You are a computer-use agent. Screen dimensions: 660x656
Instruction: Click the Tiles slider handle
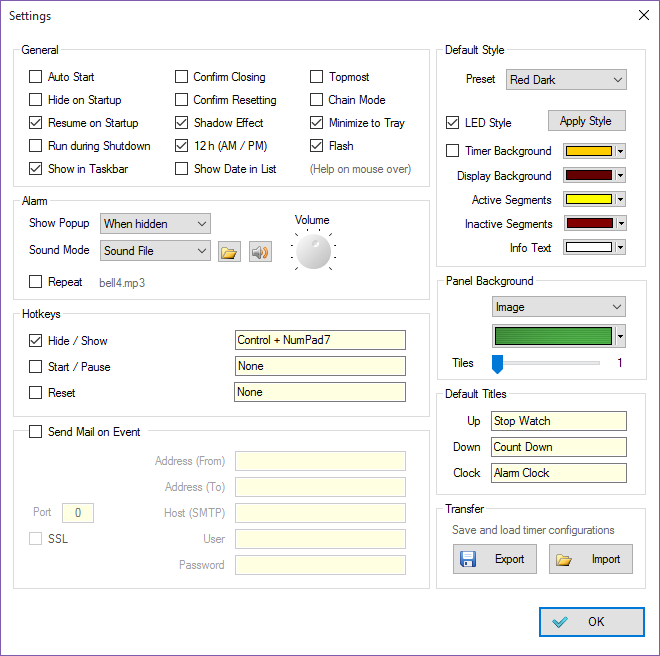click(x=498, y=364)
